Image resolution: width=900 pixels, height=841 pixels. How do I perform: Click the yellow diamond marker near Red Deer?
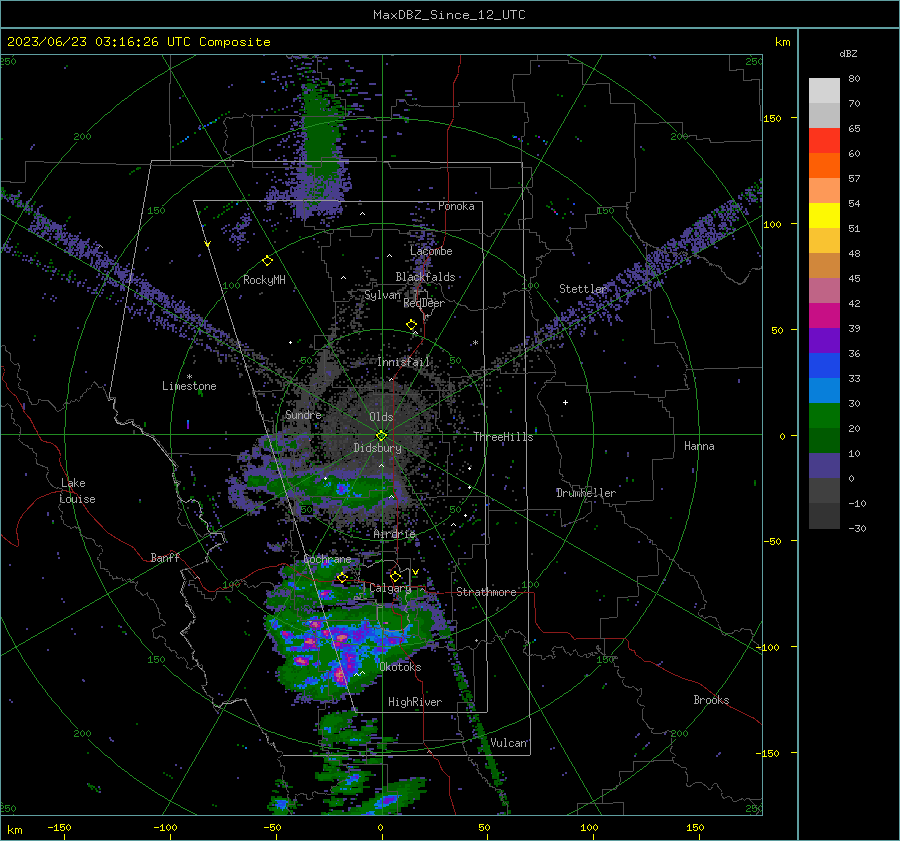(411, 325)
